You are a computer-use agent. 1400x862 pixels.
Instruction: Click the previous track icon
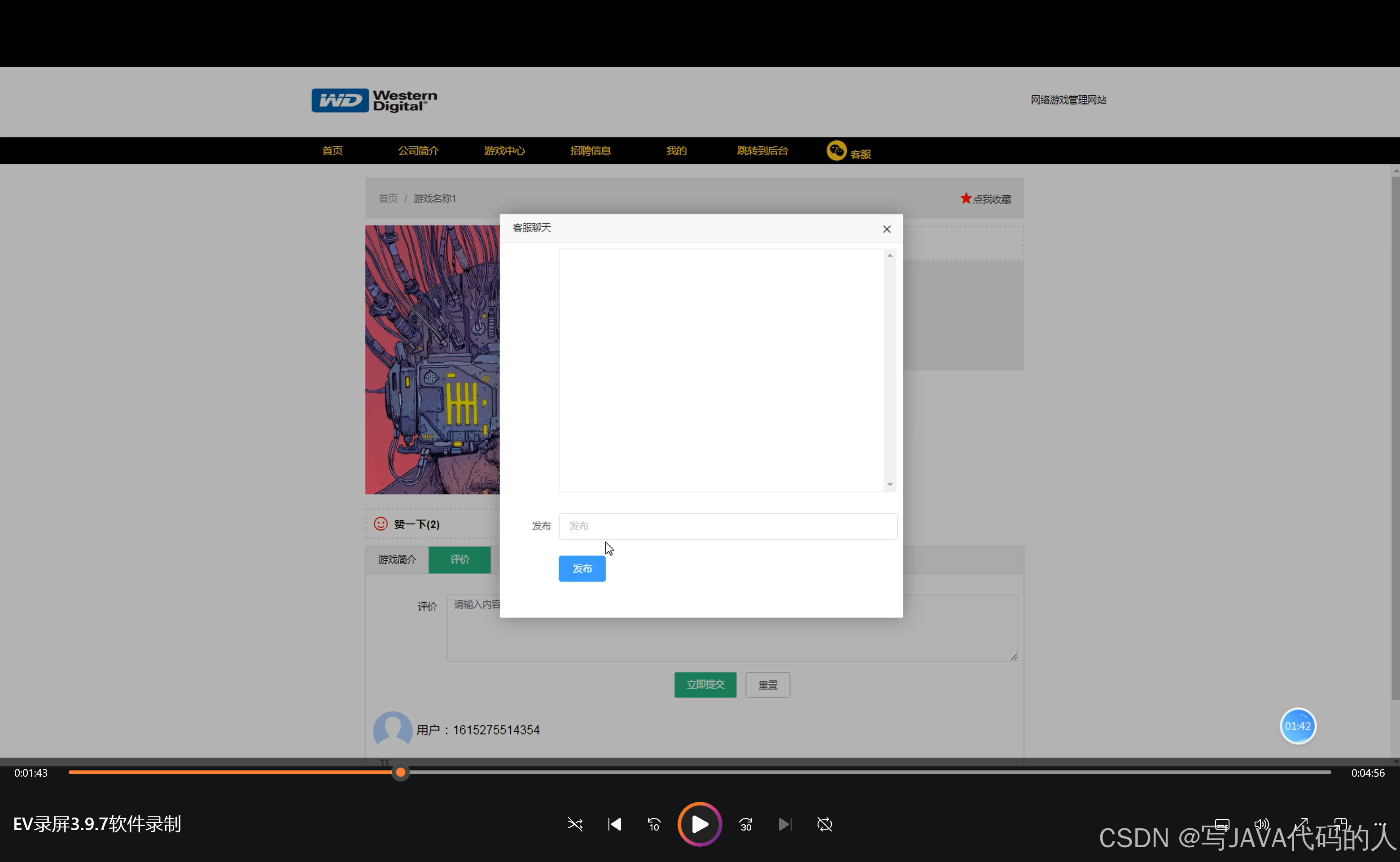click(614, 824)
